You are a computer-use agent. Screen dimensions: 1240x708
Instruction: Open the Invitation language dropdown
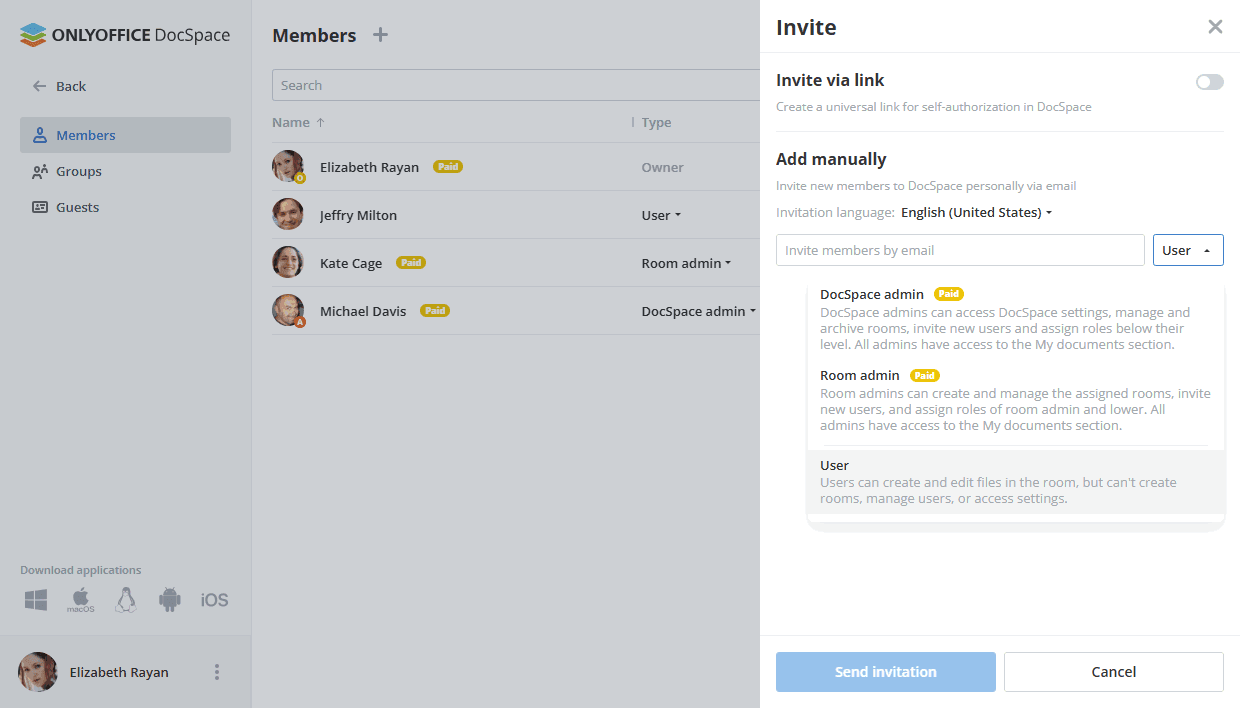976,212
